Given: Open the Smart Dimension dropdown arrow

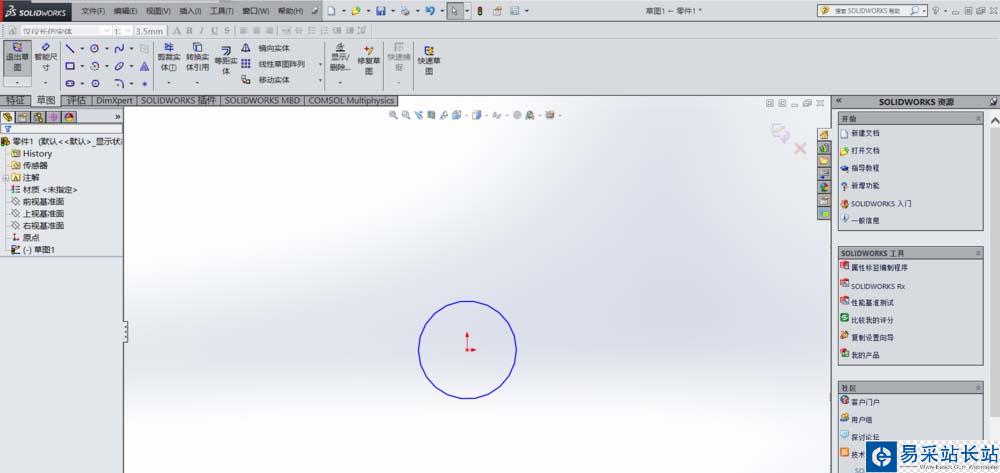Looking at the screenshot, I should click(x=45, y=83).
